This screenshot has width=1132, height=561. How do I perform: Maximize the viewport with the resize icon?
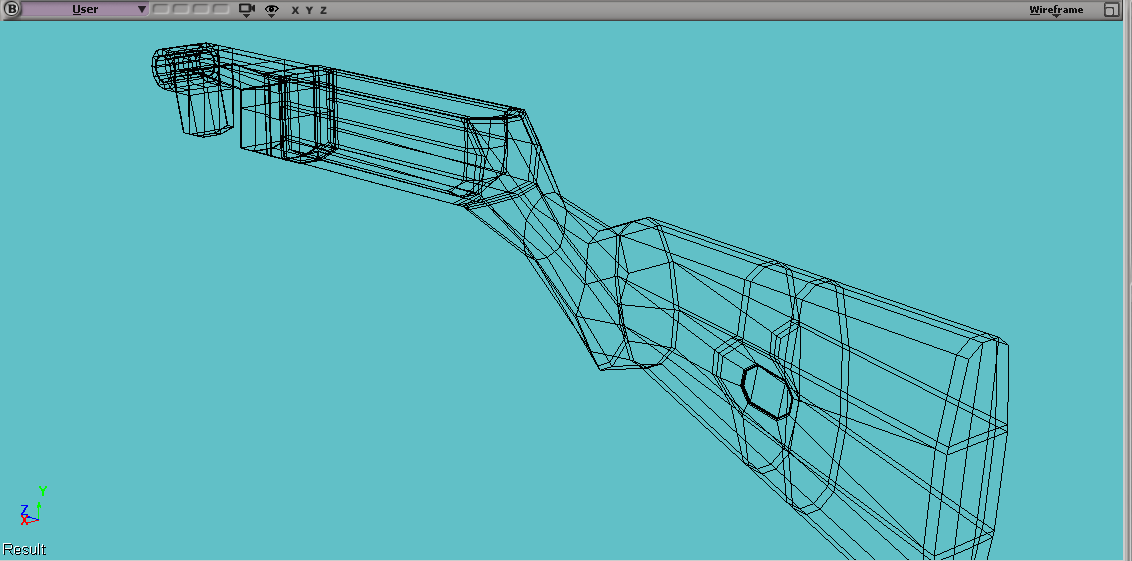(1111, 10)
